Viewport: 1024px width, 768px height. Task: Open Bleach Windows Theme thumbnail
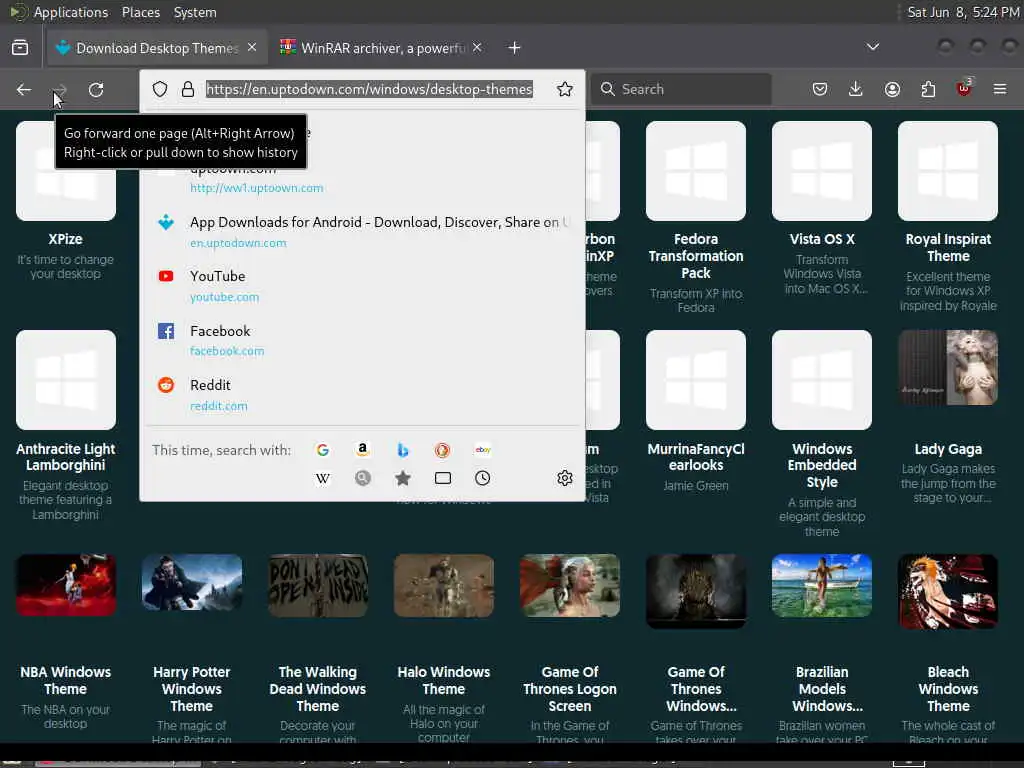point(948,592)
